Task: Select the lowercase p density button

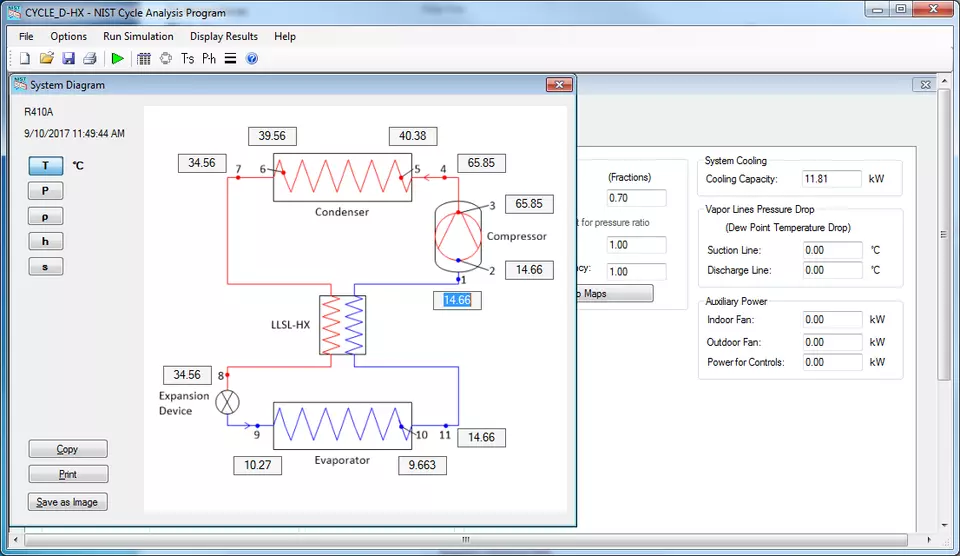Action: pyautogui.click(x=45, y=217)
